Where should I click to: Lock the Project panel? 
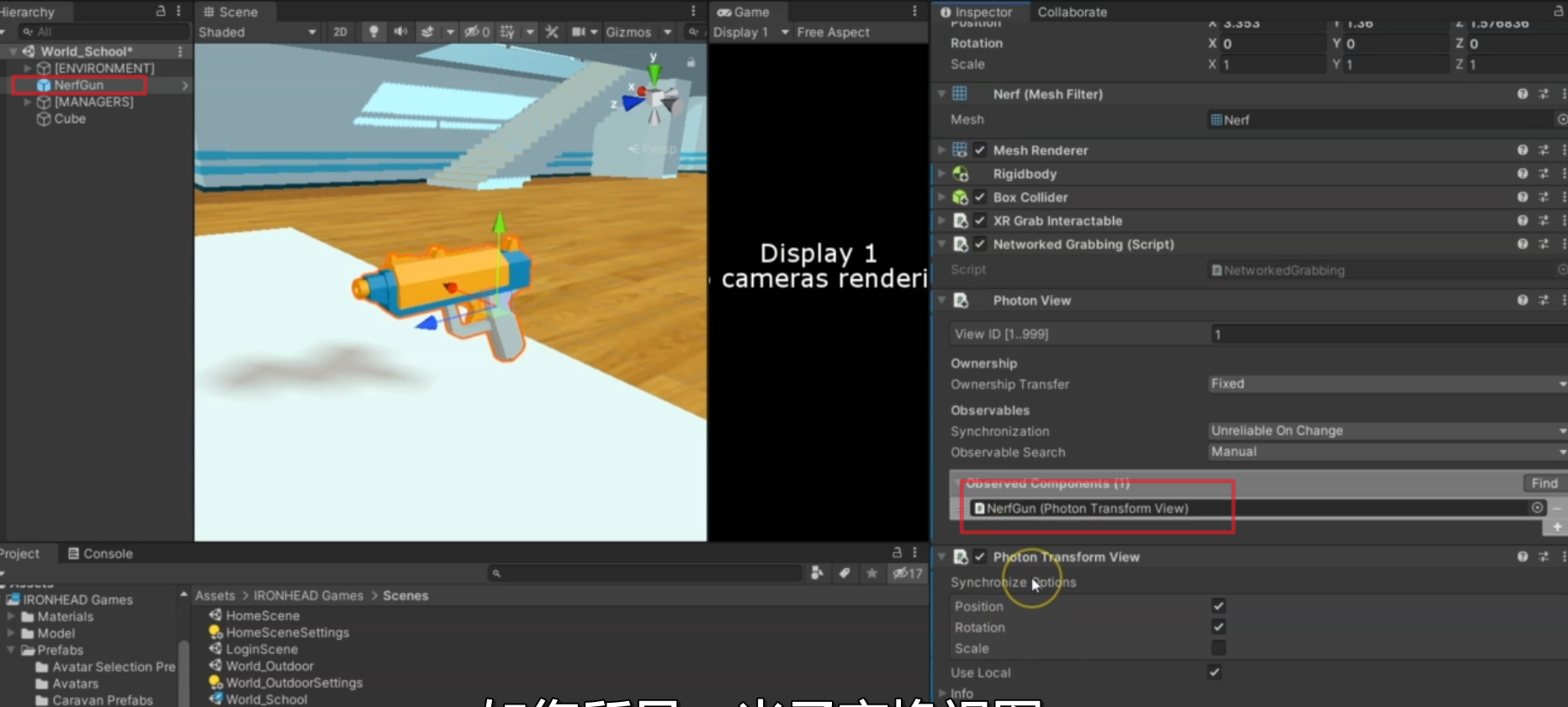pyautogui.click(x=897, y=552)
